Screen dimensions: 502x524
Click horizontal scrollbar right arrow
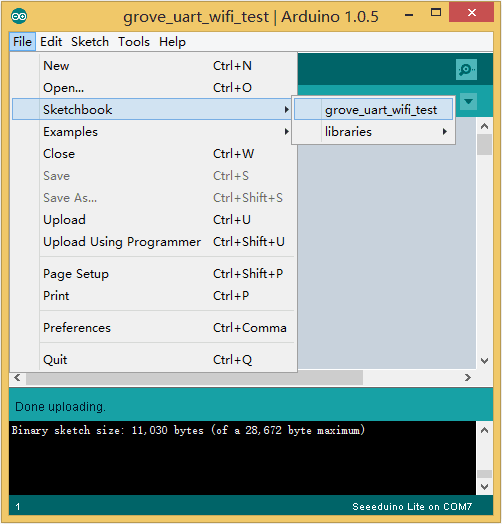click(x=468, y=378)
